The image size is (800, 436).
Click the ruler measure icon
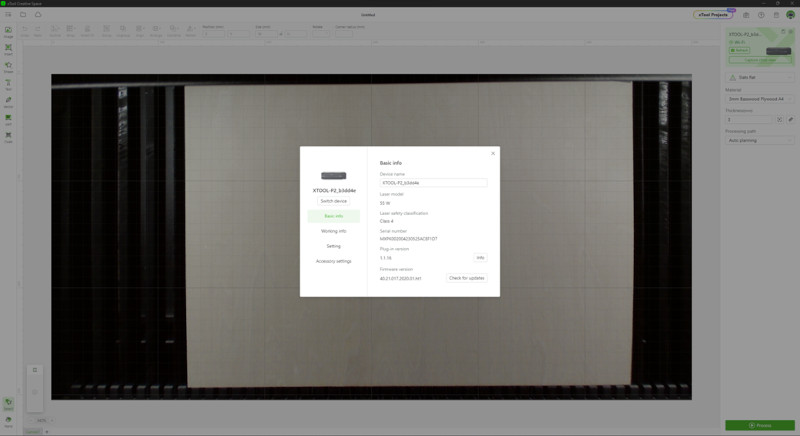(790, 119)
